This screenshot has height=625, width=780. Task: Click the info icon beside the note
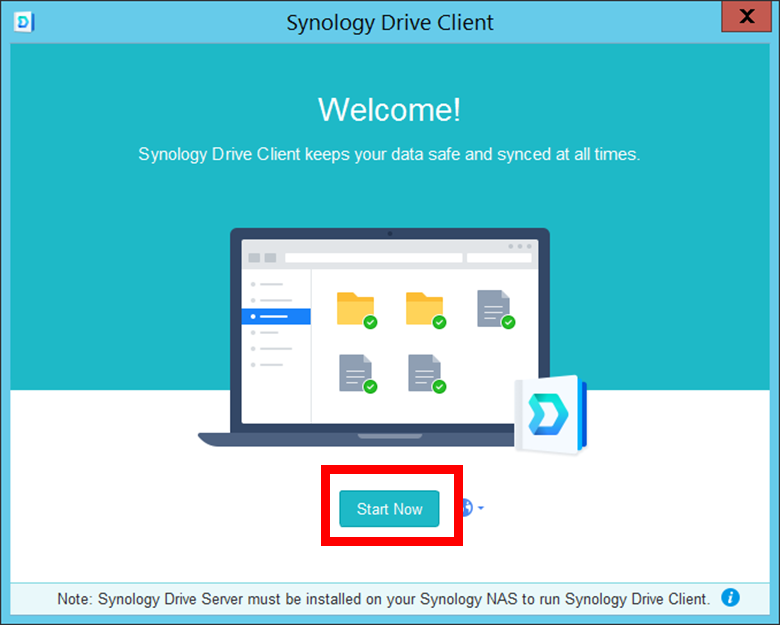730,597
